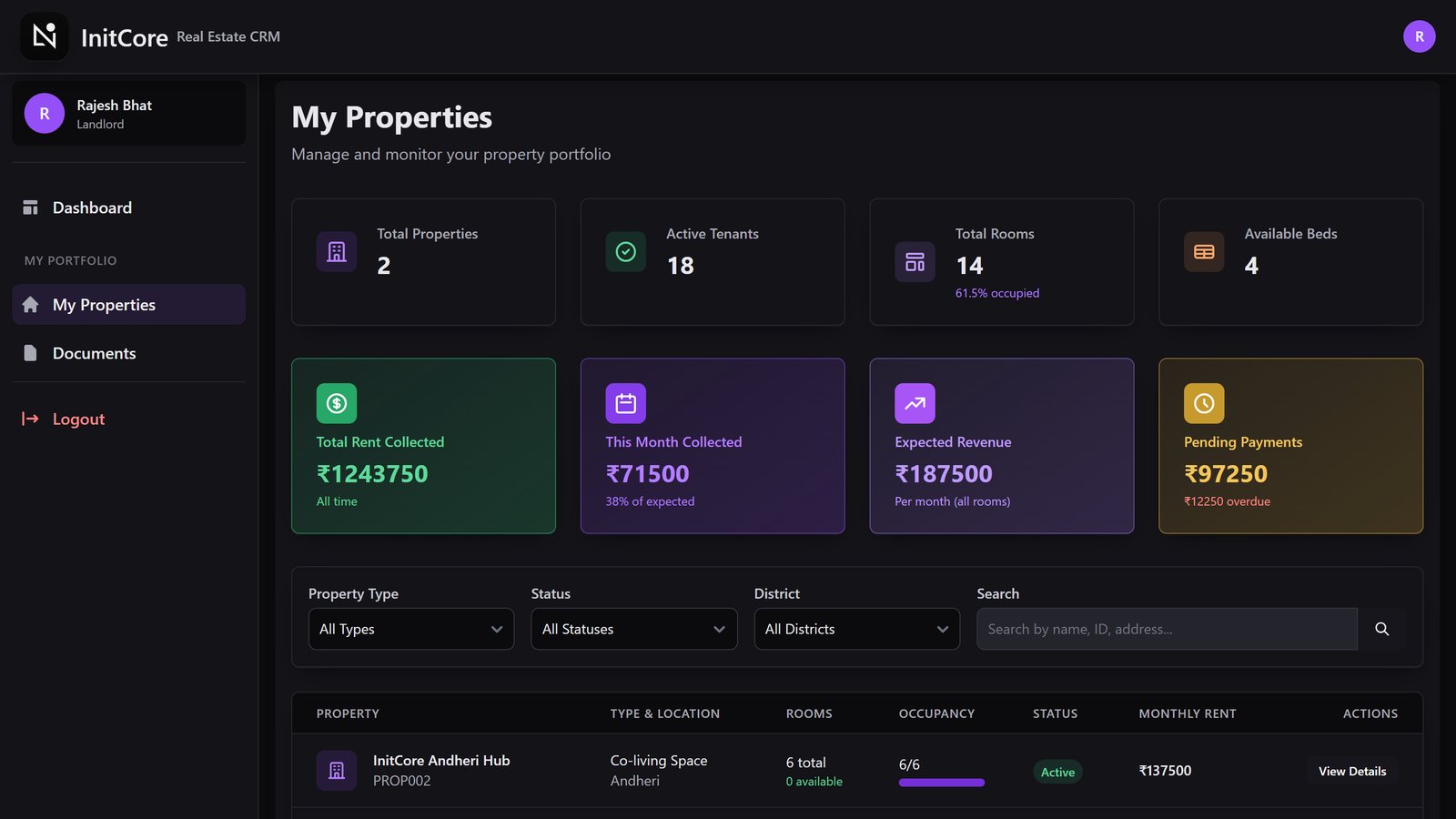Go to Dashboard in sidebar
This screenshot has width=1456, height=819.
pos(129,207)
